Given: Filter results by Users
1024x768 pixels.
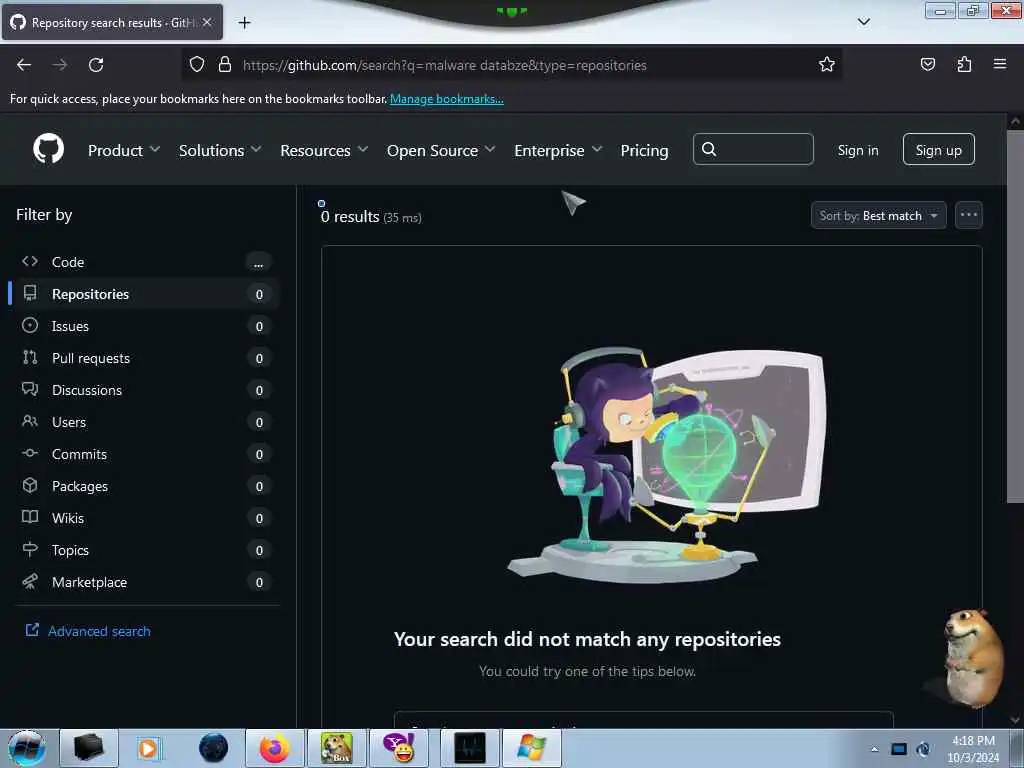Looking at the screenshot, I should click(x=146, y=422).
